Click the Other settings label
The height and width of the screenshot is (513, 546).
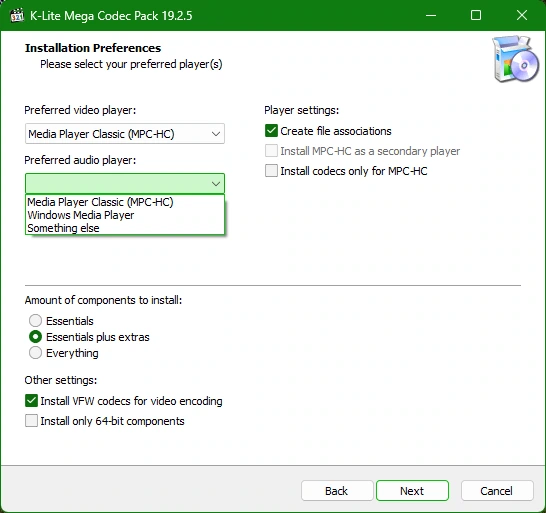click(x=61, y=380)
